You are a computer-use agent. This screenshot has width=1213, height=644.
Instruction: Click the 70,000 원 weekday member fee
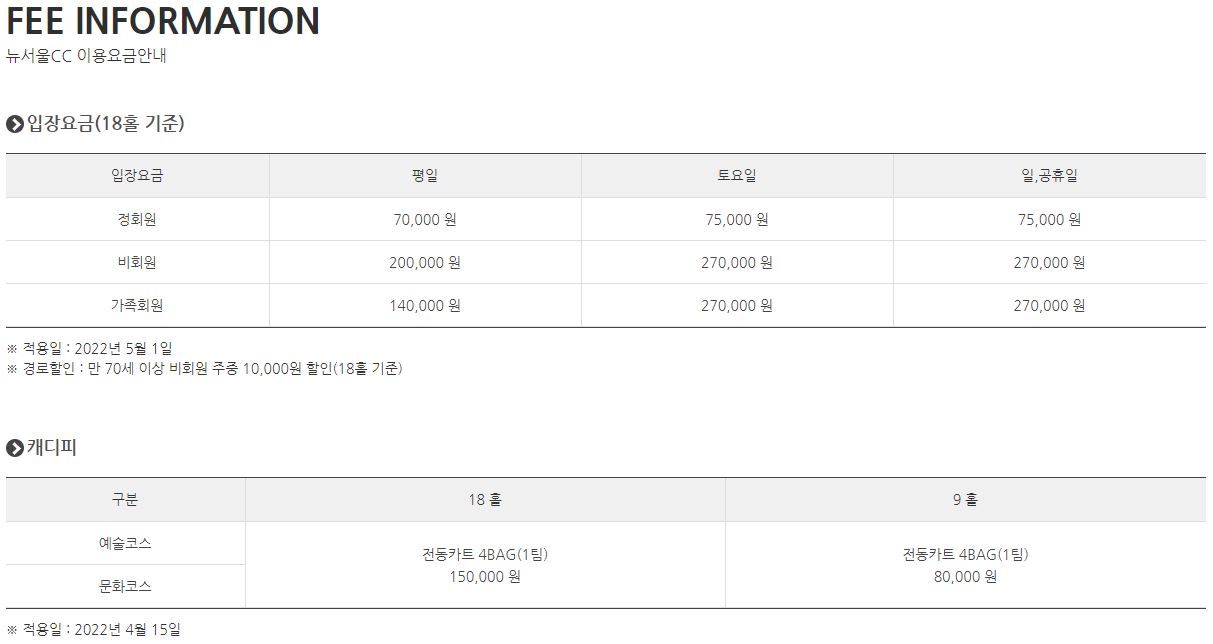[425, 220]
